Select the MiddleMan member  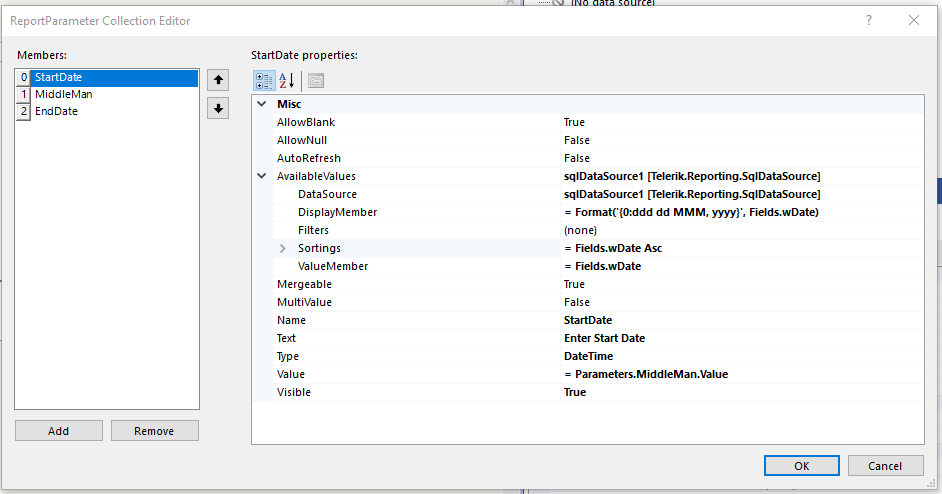pos(63,94)
